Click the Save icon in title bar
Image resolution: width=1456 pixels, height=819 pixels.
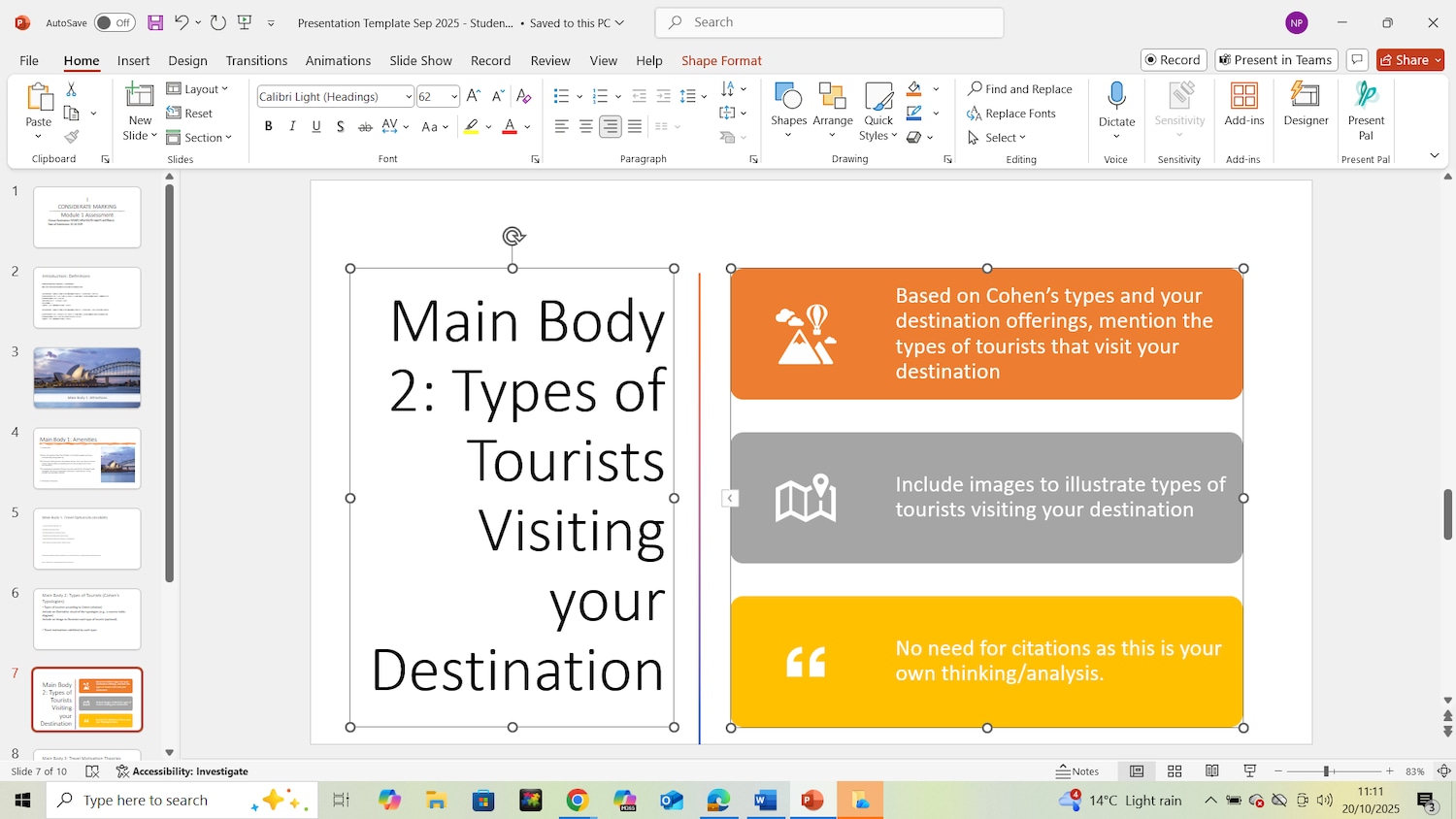pos(155,22)
